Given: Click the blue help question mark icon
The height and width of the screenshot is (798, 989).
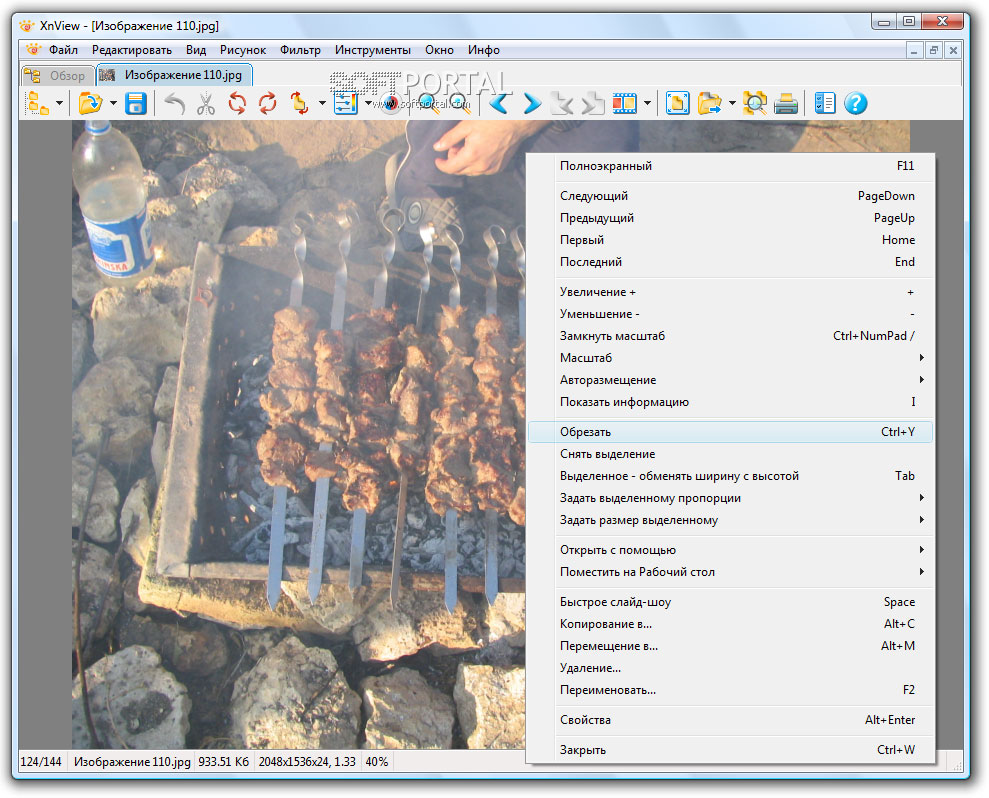Looking at the screenshot, I should (856, 103).
